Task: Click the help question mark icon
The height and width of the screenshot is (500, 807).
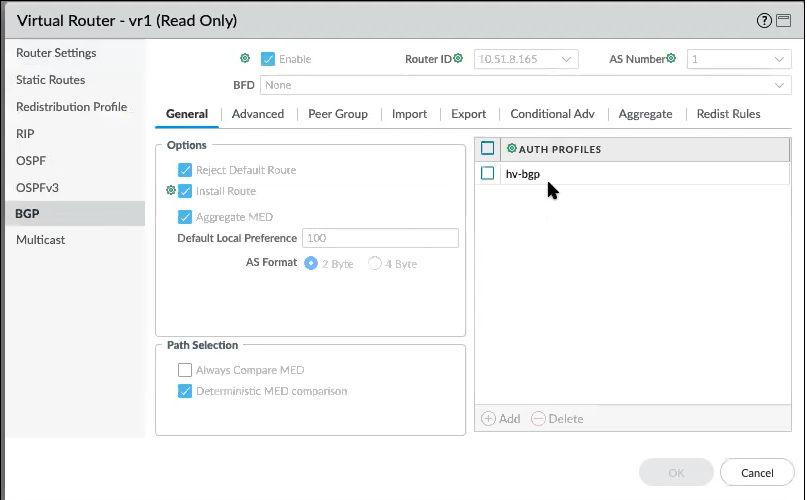Action: pos(765,20)
